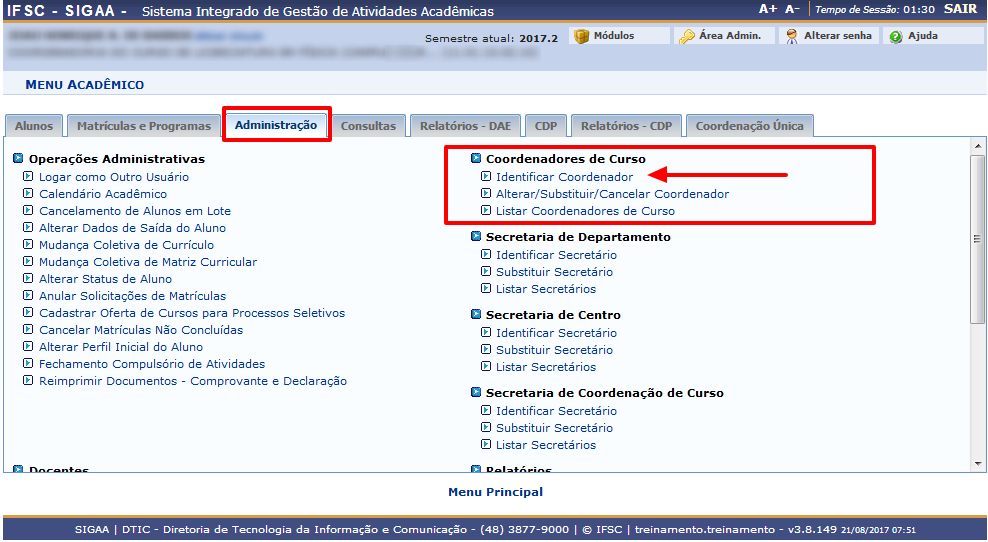Go to Menu Principal link

click(x=495, y=492)
